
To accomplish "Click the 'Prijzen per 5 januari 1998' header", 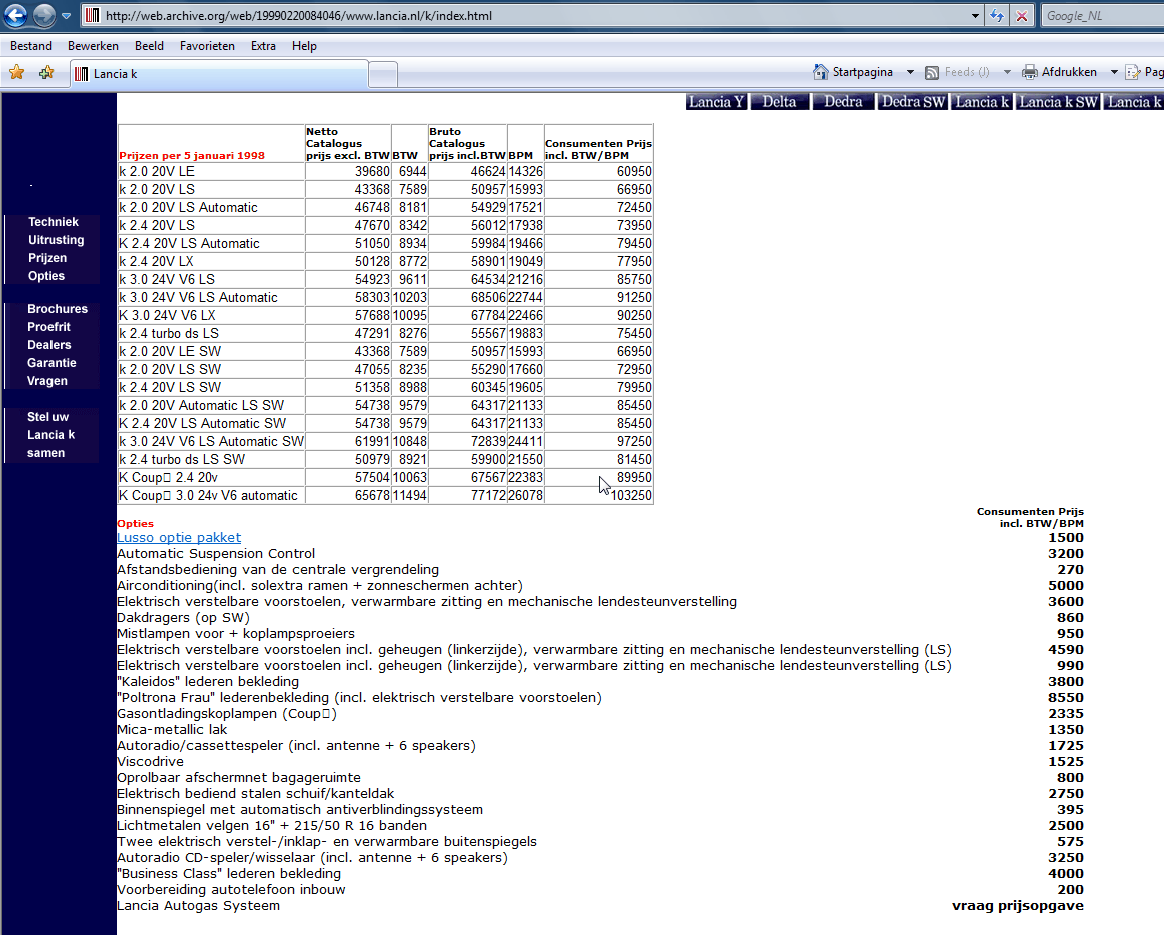I will 192,156.
